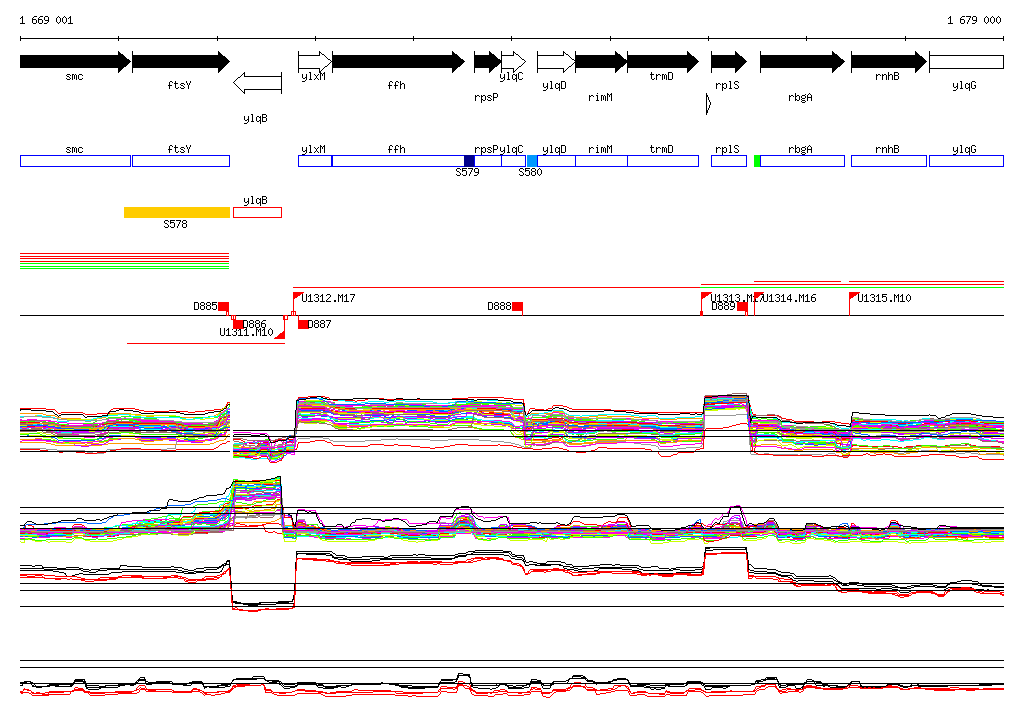Select the blue trmD annotation box
The width and height of the screenshot is (1024, 714).
(x=663, y=161)
